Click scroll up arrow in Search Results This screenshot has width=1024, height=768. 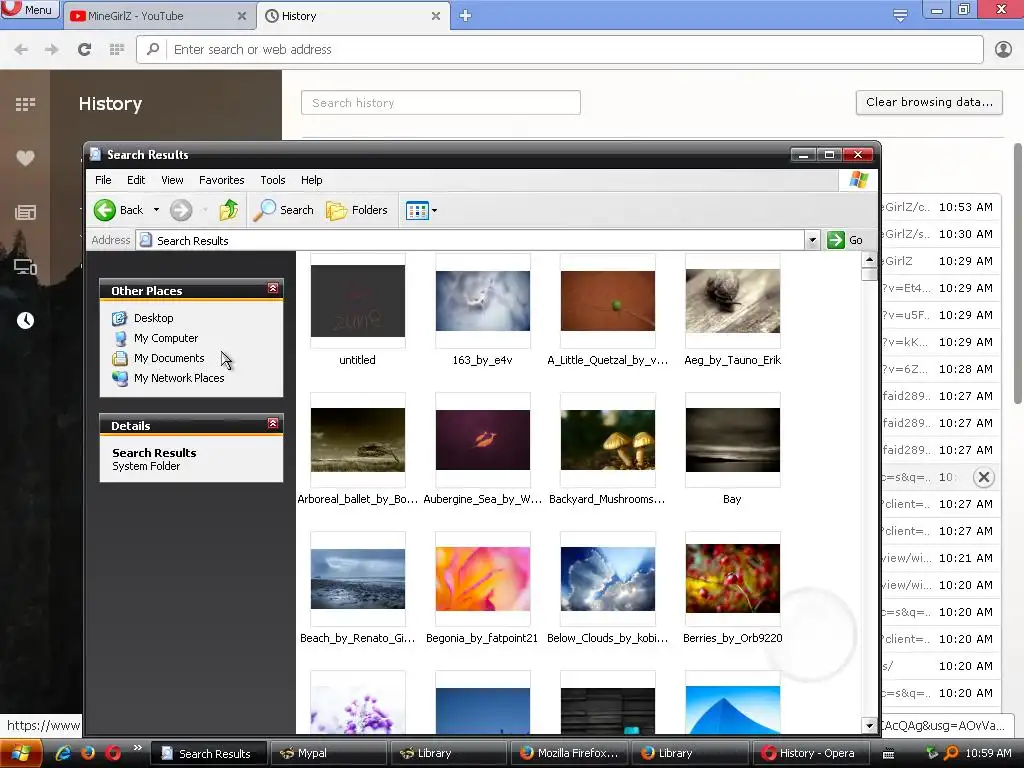tap(869, 260)
